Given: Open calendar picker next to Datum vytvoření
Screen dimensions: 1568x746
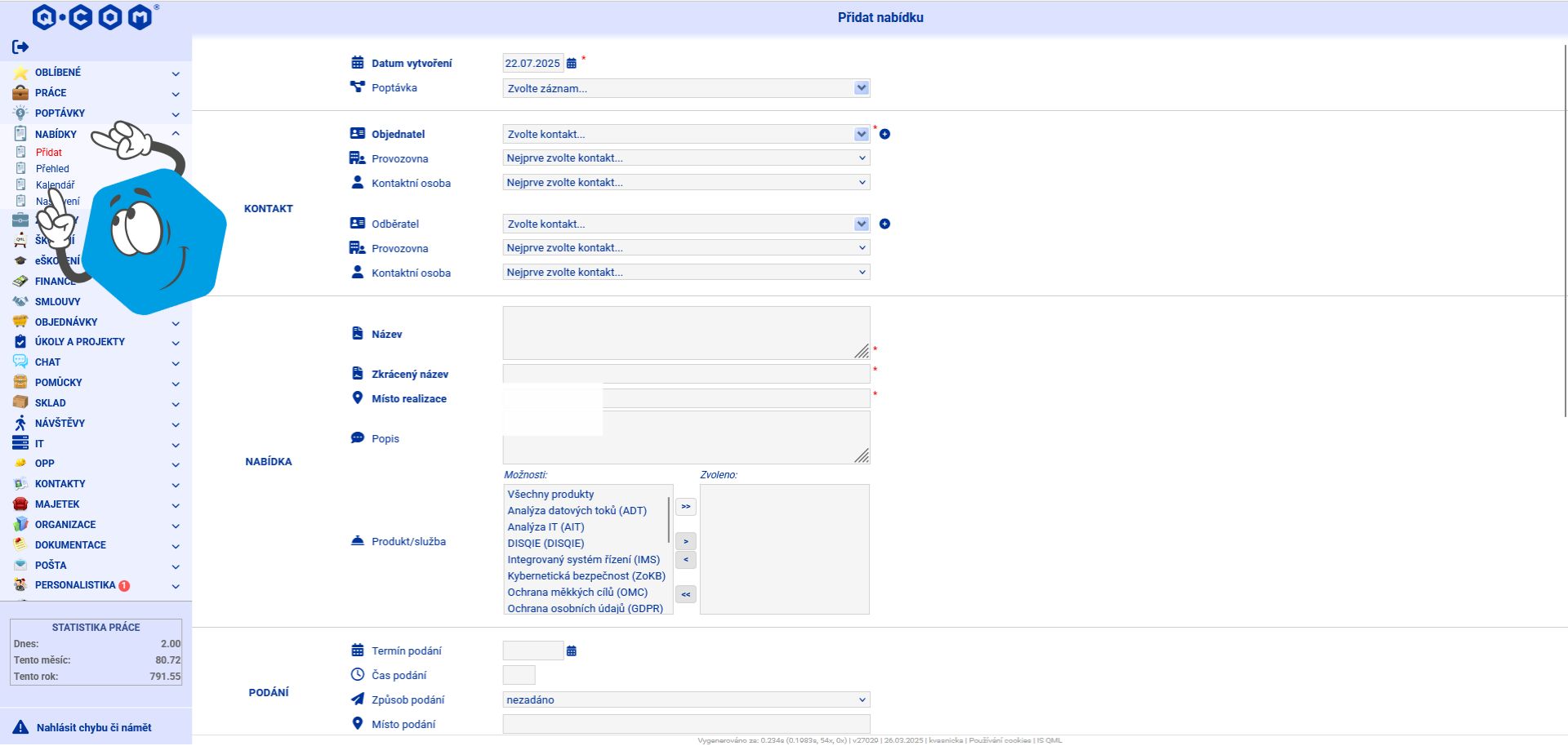Looking at the screenshot, I should [x=572, y=64].
